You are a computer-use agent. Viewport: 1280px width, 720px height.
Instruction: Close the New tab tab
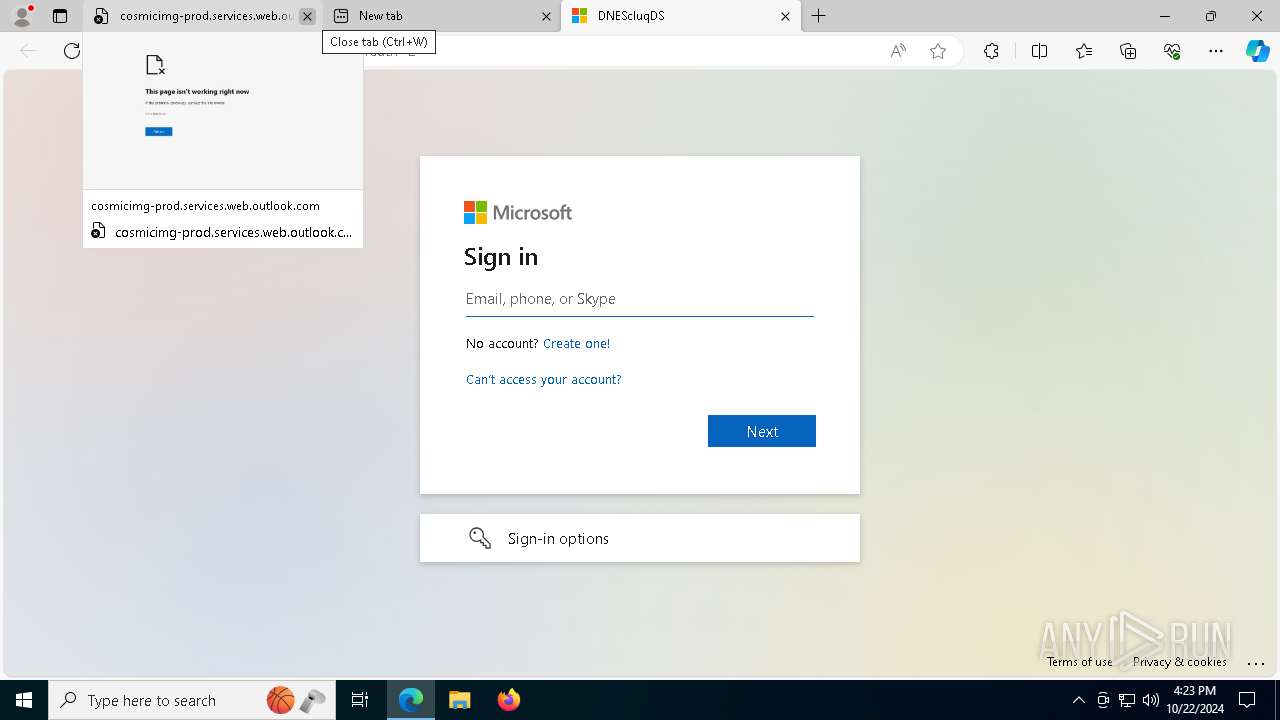(x=546, y=16)
